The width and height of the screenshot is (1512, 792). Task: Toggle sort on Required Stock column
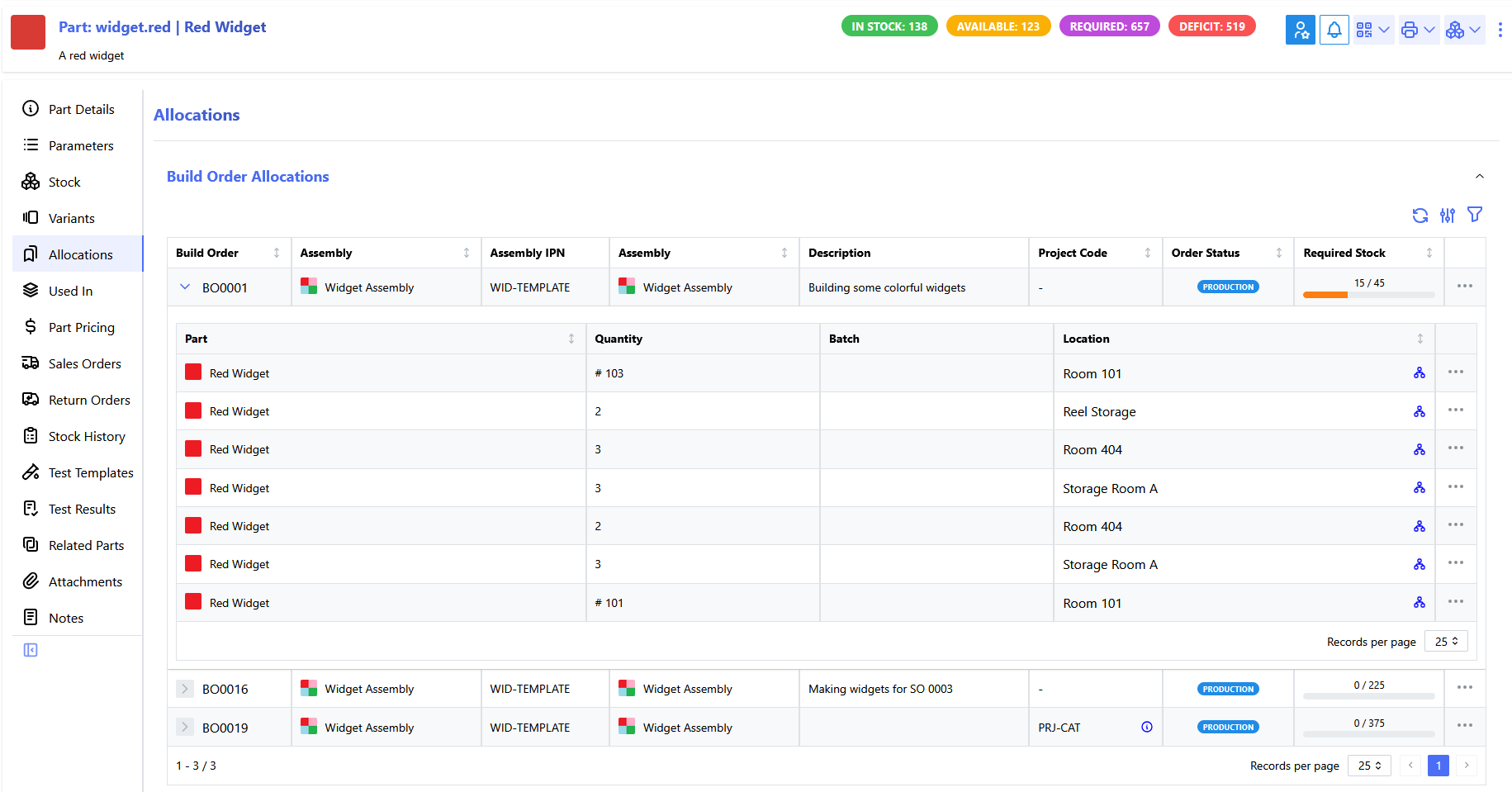pyautogui.click(x=1429, y=253)
